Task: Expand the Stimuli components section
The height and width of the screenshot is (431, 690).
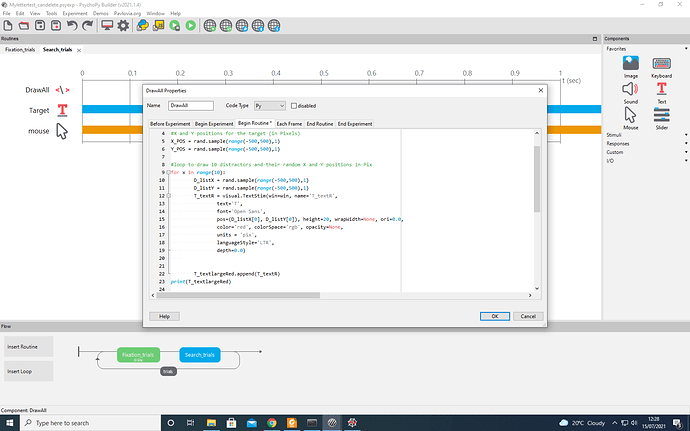Action: pyautogui.click(x=645, y=135)
